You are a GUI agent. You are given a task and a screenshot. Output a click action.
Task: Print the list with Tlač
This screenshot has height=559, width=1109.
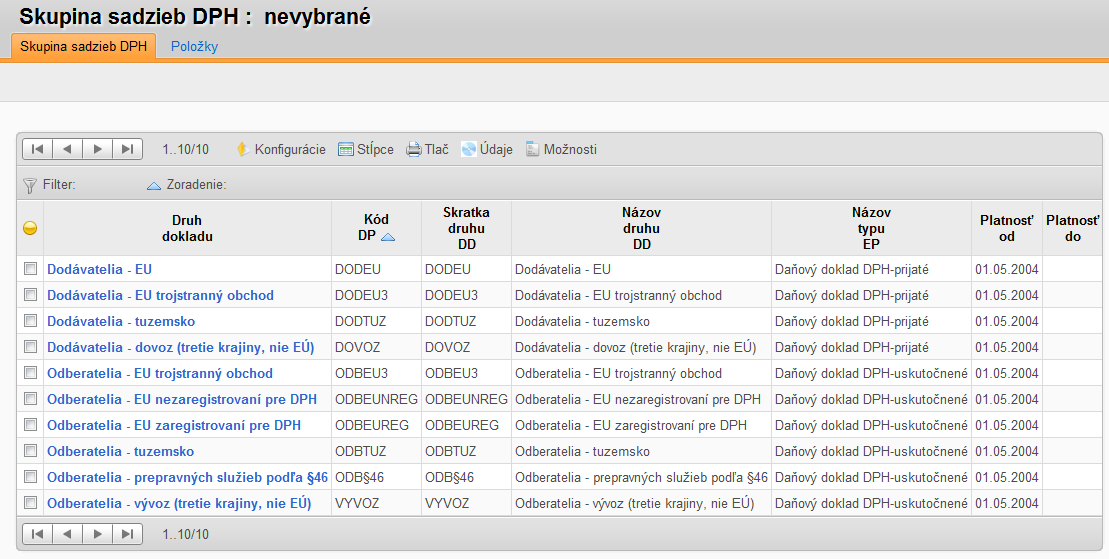[x=427, y=149]
